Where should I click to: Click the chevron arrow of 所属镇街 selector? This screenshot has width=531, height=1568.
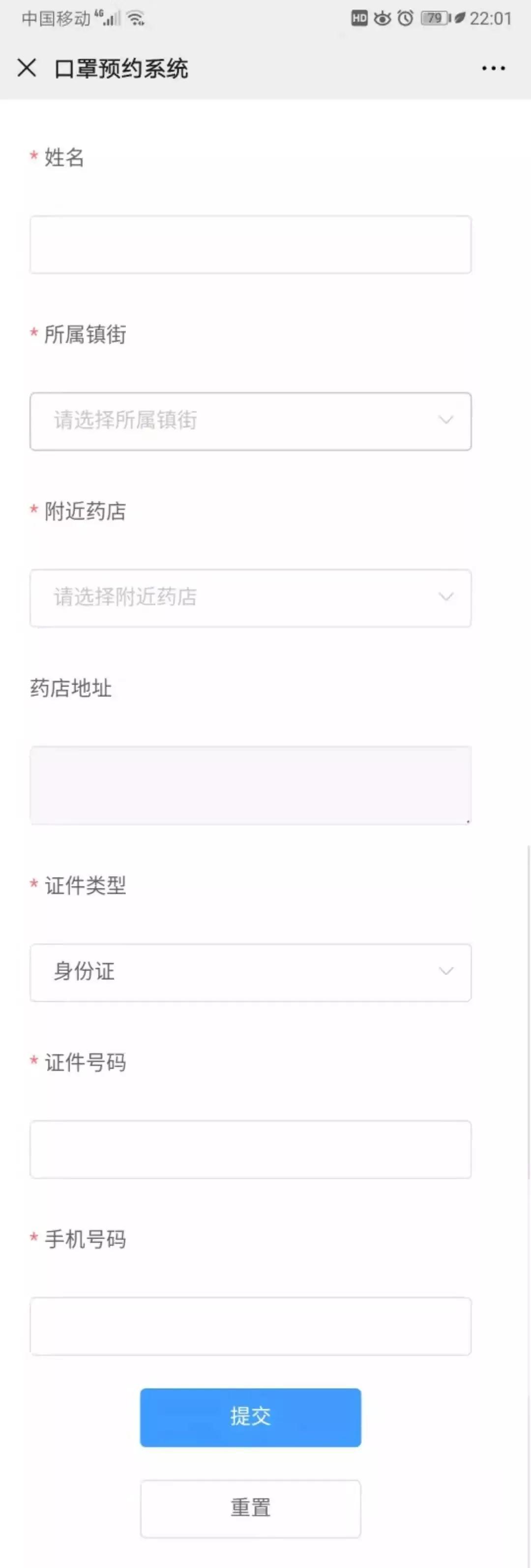[446, 420]
